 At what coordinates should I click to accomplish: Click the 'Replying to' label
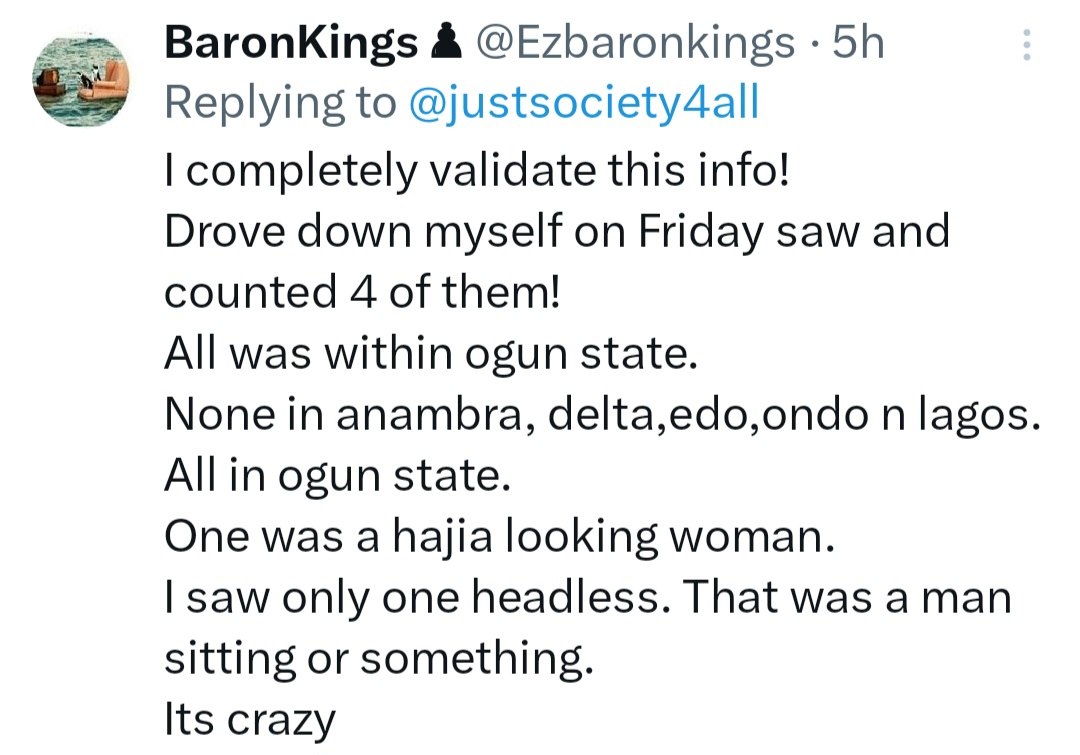tap(280, 103)
